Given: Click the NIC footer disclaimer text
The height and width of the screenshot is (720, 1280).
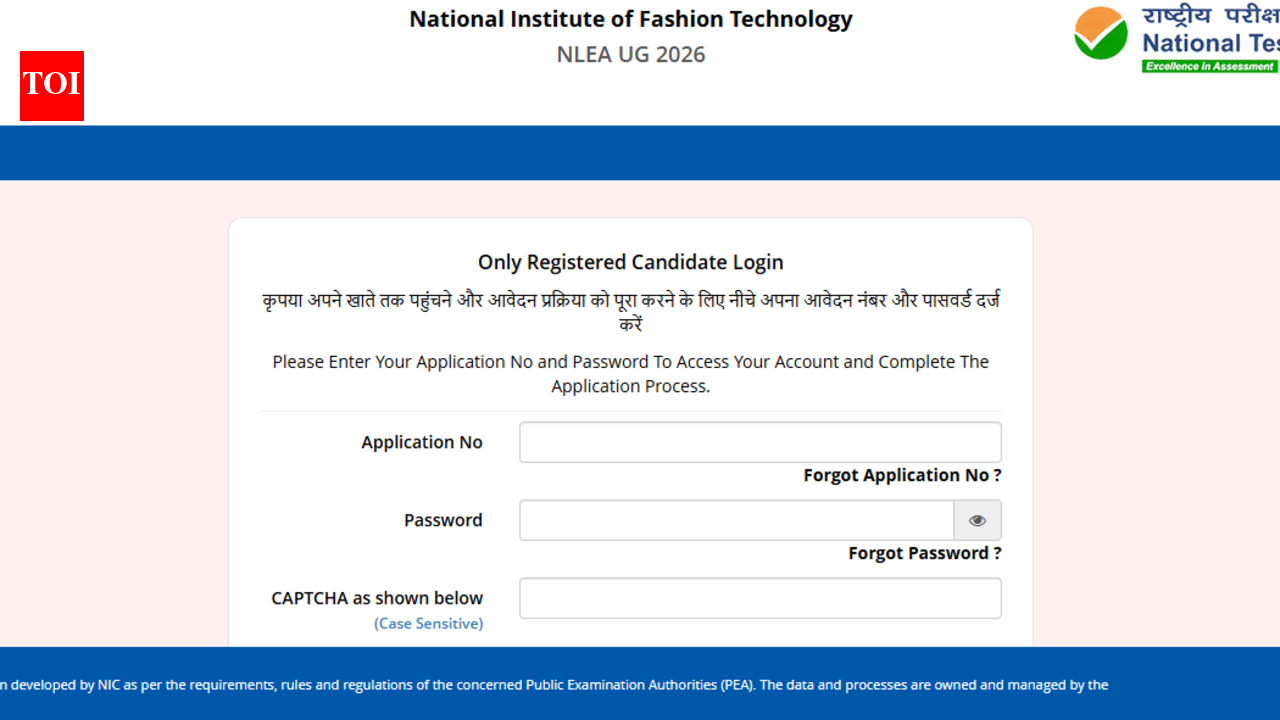Looking at the screenshot, I should [x=553, y=685].
